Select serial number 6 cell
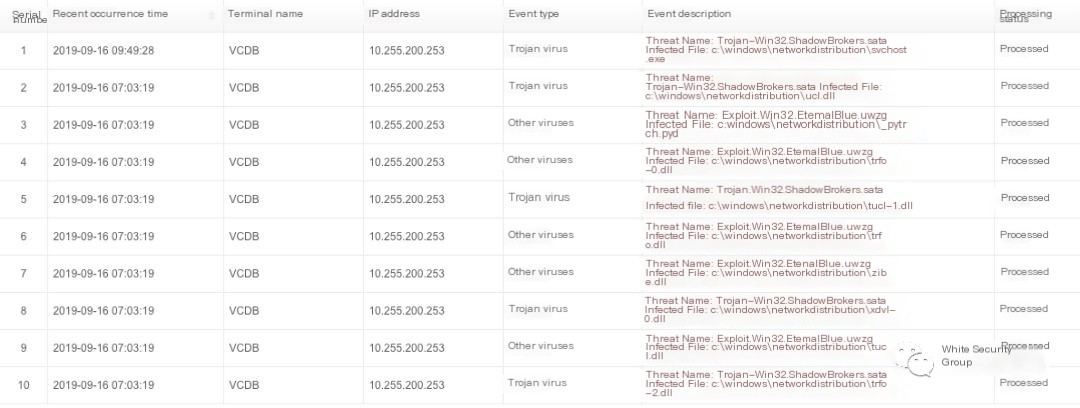This screenshot has height=408, width=1080. coord(24,235)
